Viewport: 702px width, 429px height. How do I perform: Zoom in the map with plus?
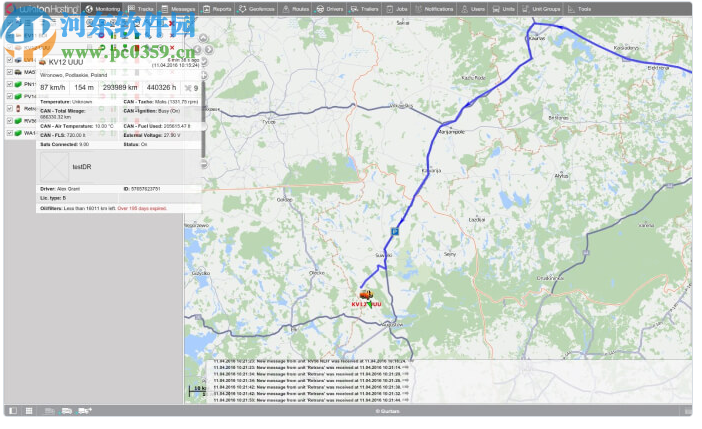click(203, 75)
